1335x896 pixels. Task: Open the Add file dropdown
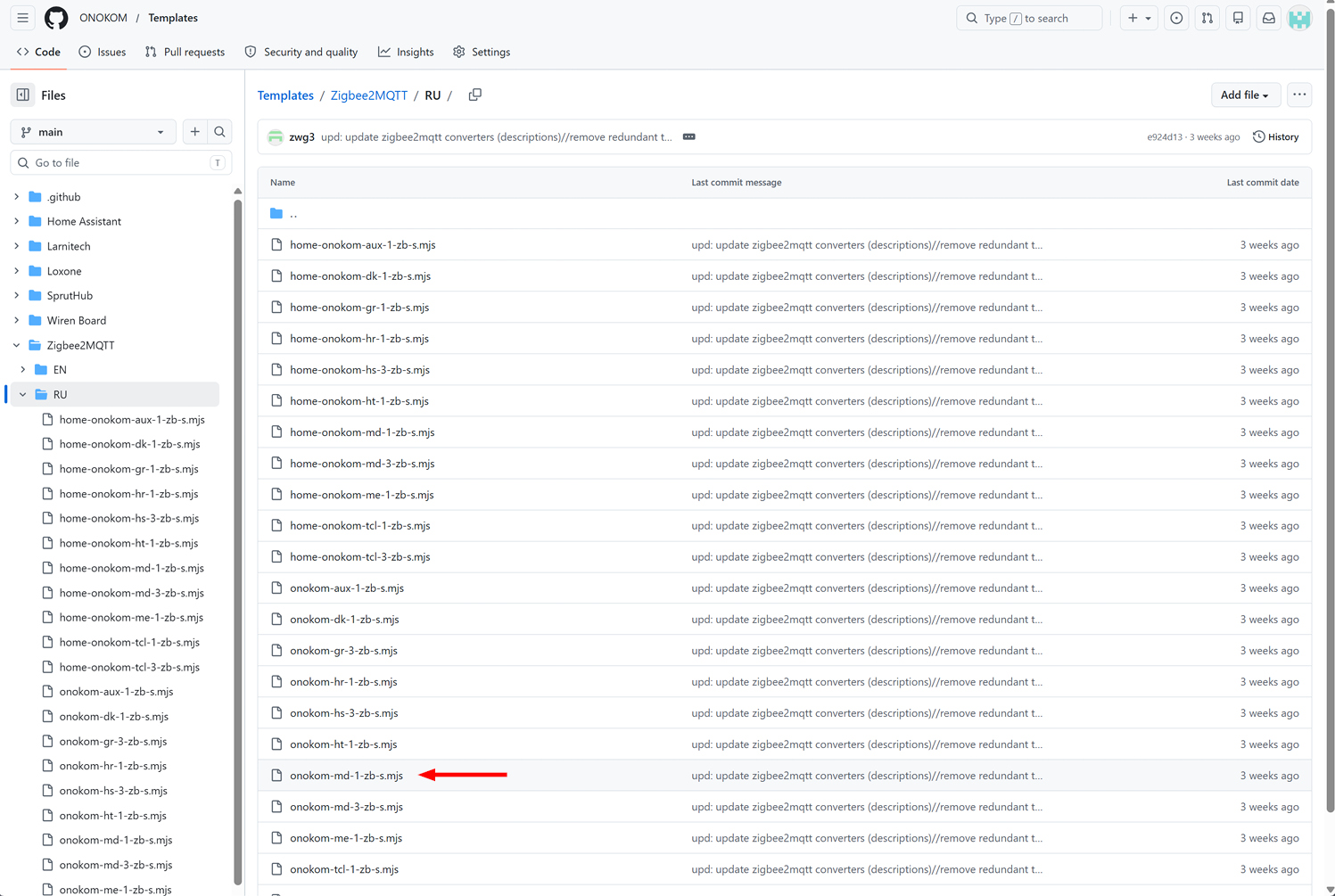[x=1245, y=95]
